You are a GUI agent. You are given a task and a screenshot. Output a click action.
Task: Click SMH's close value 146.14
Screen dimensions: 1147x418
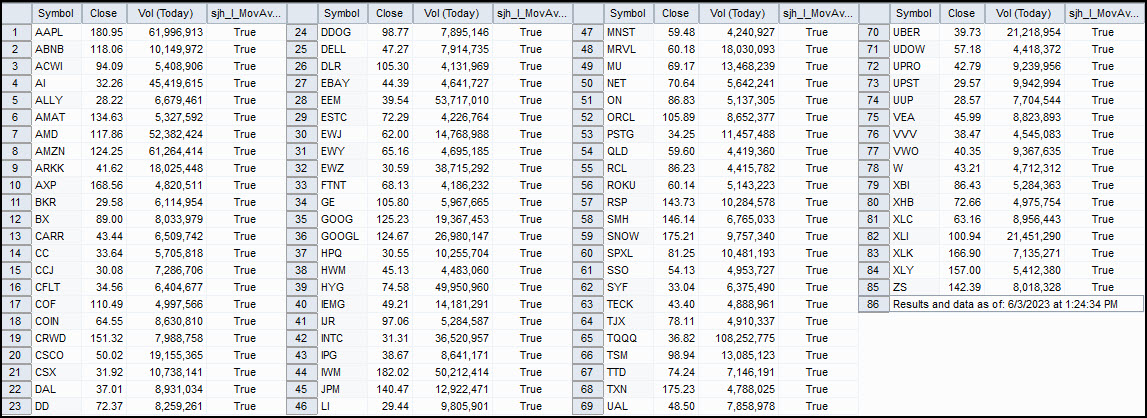point(676,219)
